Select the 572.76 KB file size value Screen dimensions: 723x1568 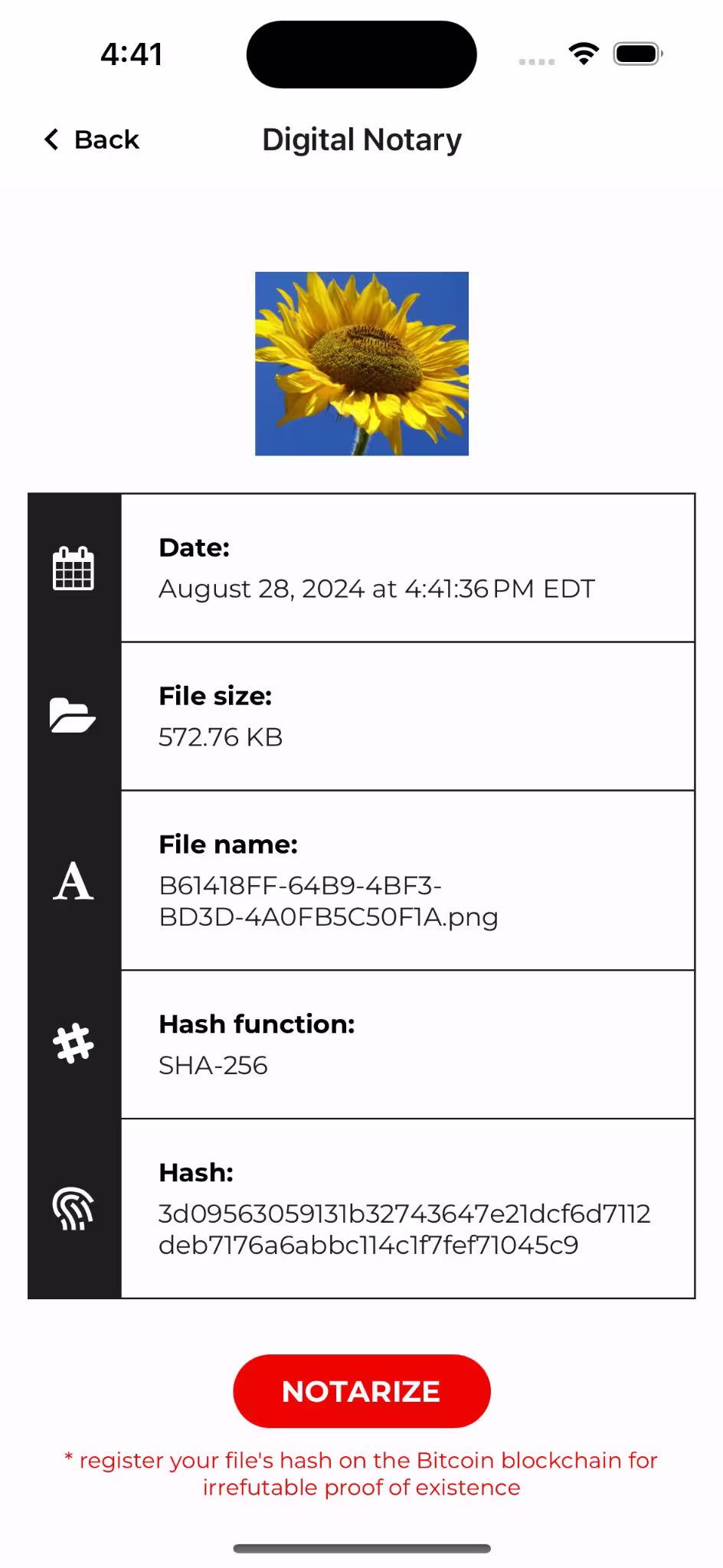[221, 737]
